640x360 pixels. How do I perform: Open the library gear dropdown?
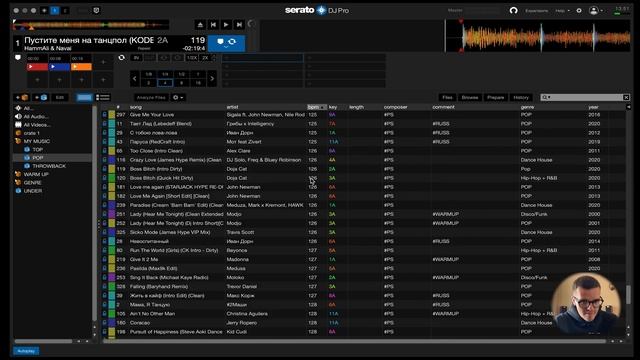[178, 98]
